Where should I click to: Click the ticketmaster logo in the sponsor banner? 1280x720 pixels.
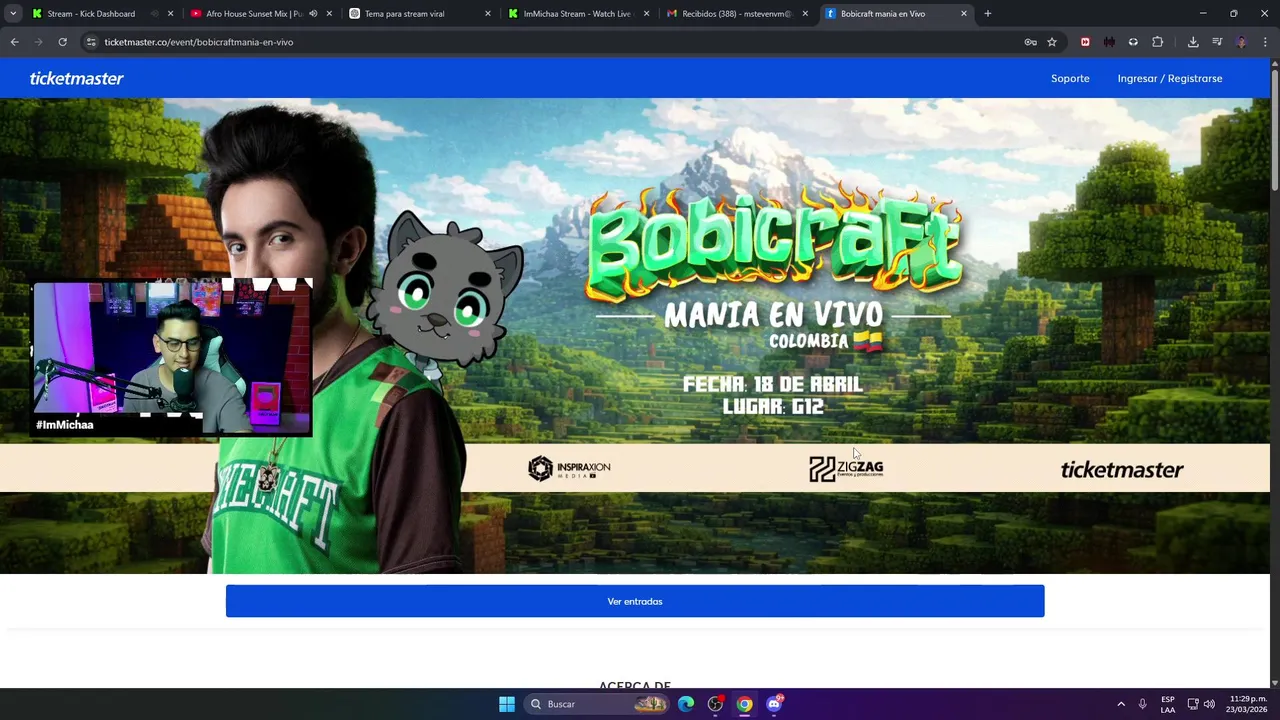[1122, 469]
